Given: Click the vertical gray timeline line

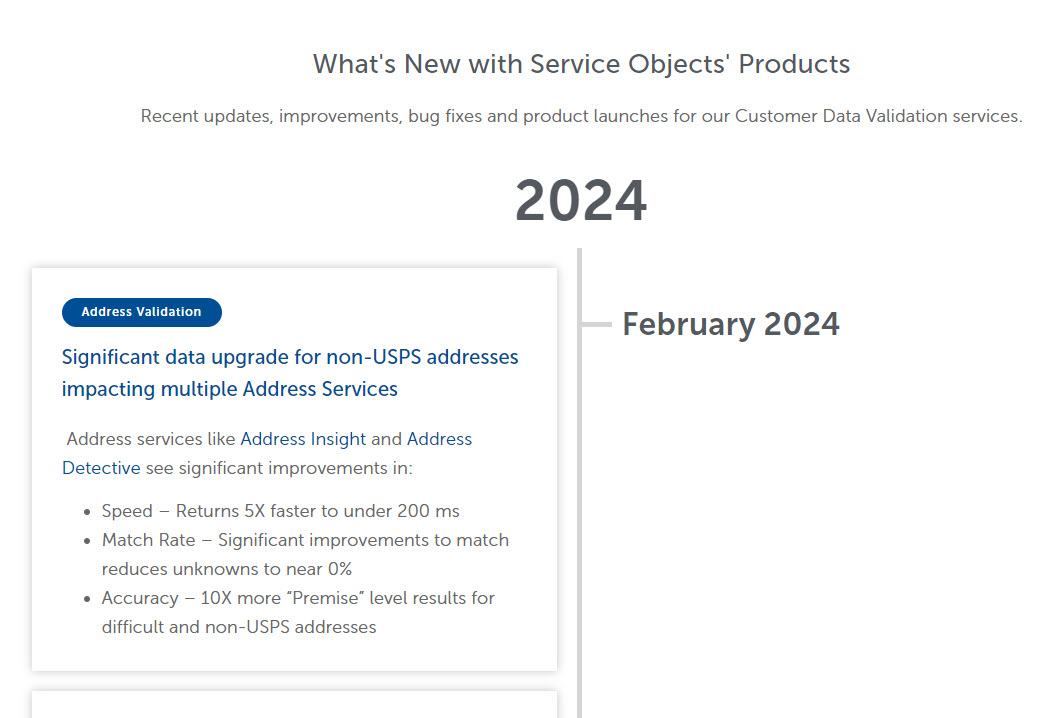Looking at the screenshot, I should (x=580, y=483).
